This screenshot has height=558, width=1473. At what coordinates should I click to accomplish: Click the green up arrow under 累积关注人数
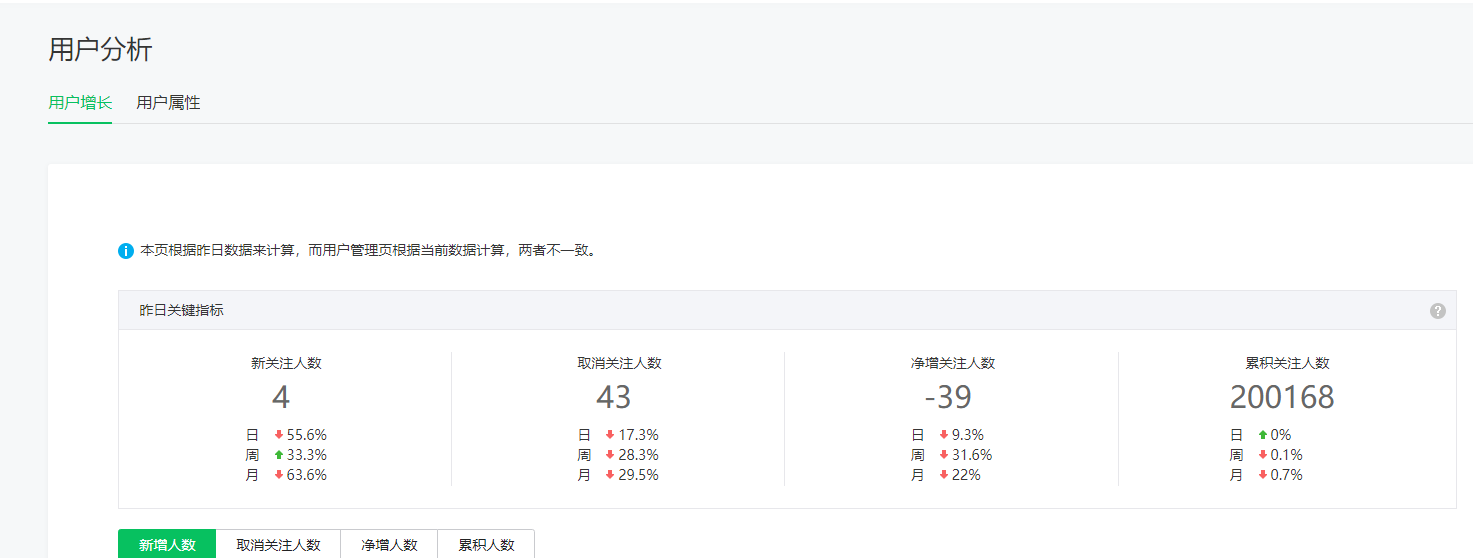pyautogui.click(x=1263, y=435)
